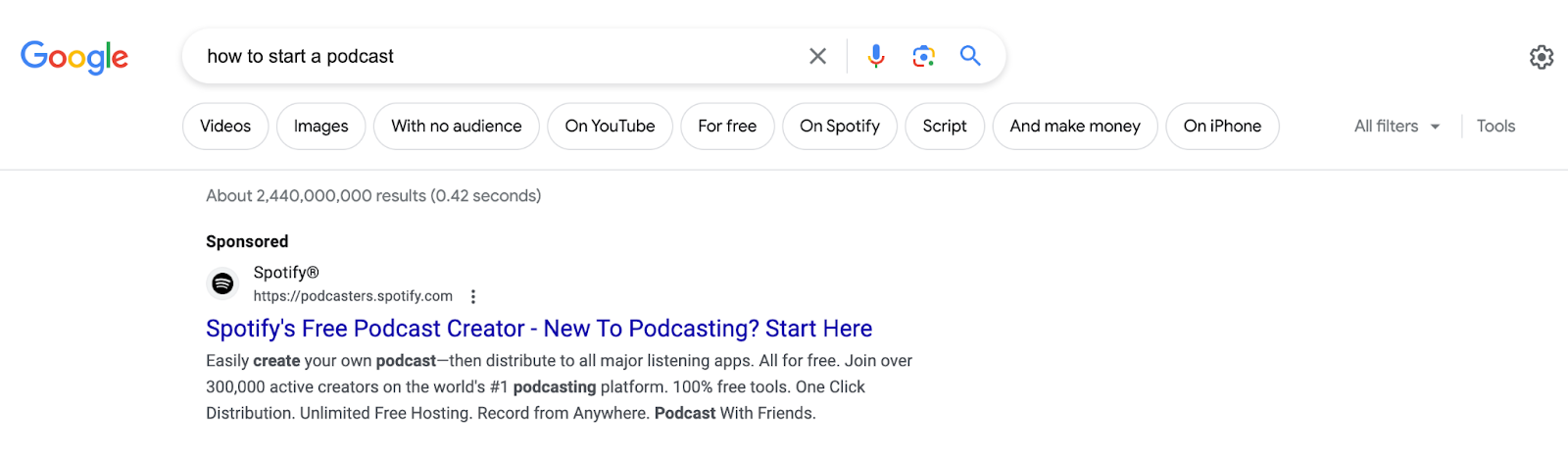
Task: Open the Tools menu
Action: pos(1495,127)
